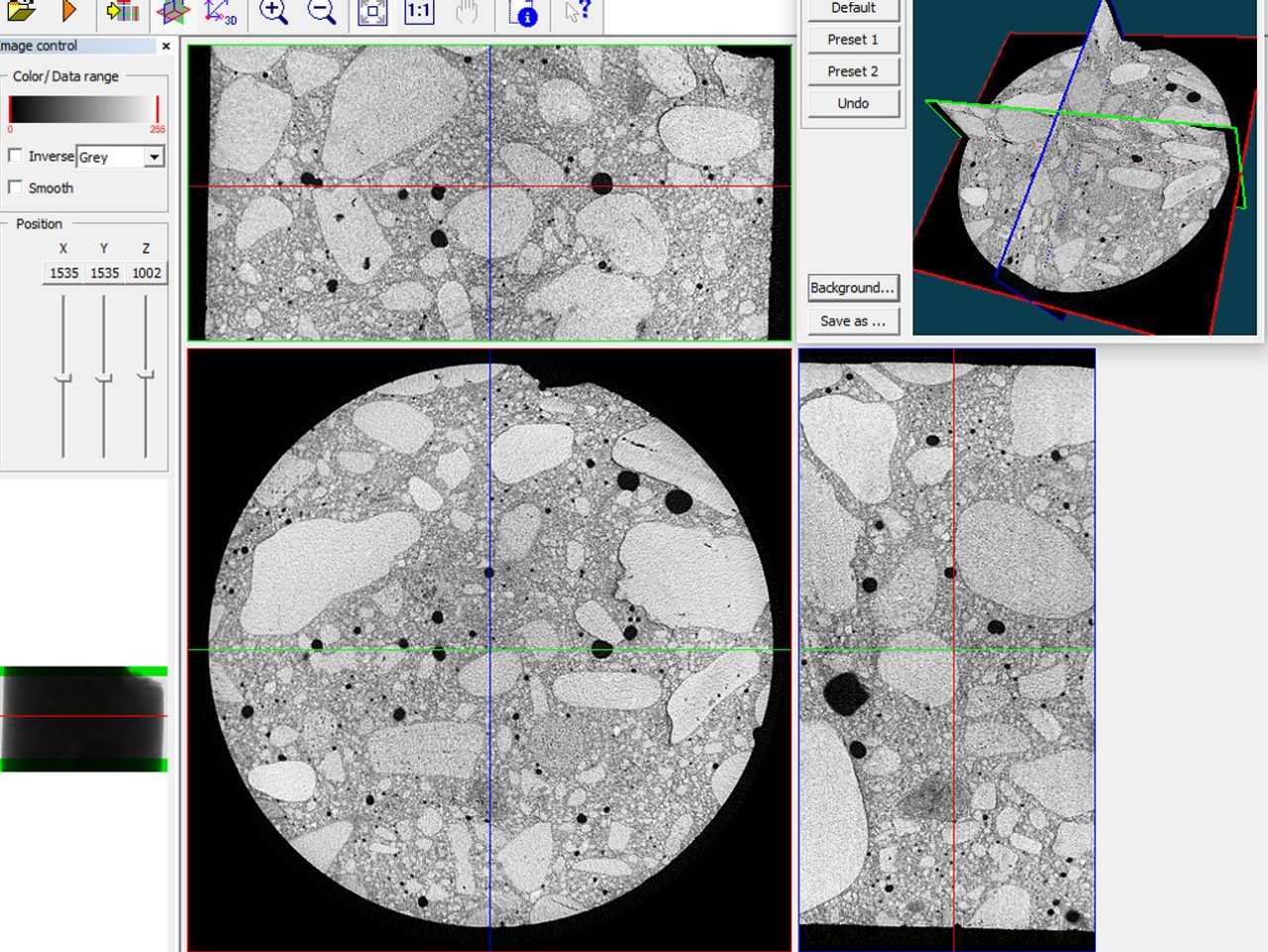The image size is (1268, 952).
Task: Set zoom to 1:1 scale
Action: 419,12
